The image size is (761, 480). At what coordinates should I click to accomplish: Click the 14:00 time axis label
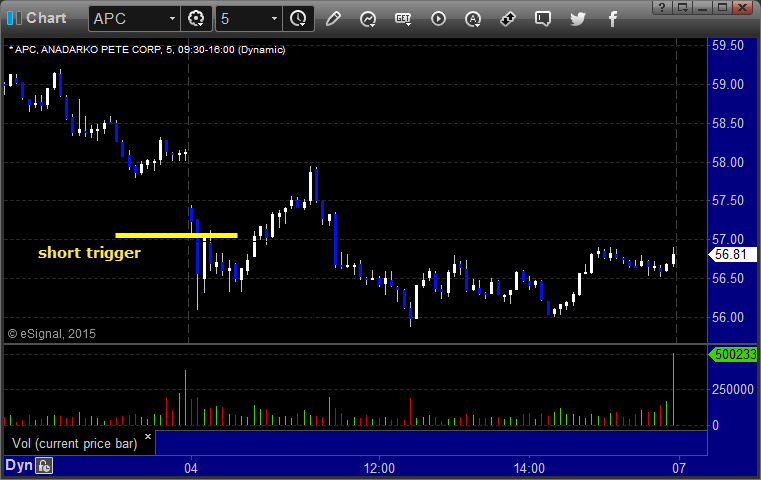coord(529,468)
